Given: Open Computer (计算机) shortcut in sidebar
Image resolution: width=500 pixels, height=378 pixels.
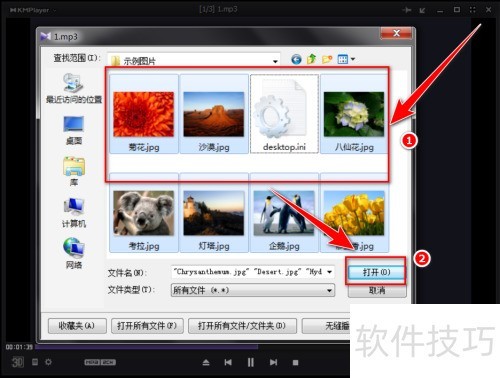Looking at the screenshot, I should click(74, 212).
